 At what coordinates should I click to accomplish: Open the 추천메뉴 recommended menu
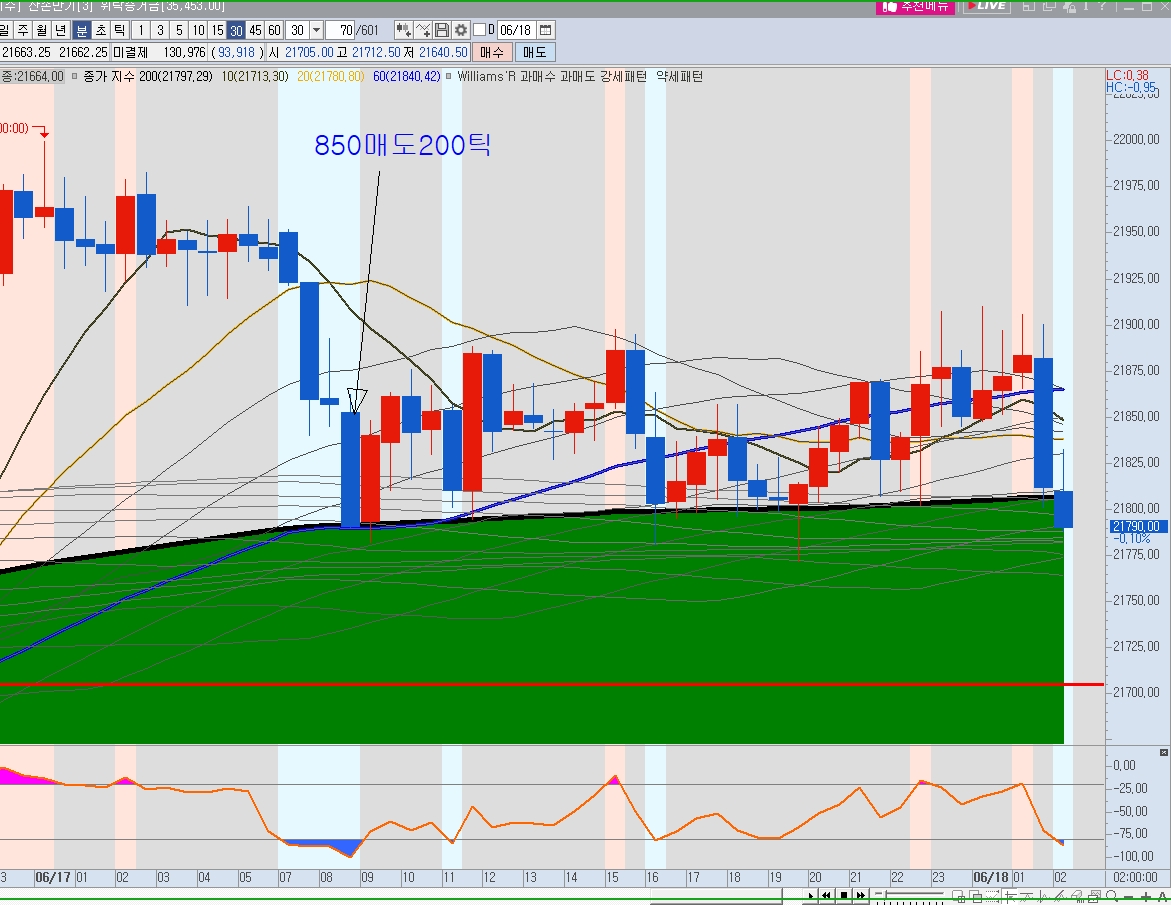[915, 6]
